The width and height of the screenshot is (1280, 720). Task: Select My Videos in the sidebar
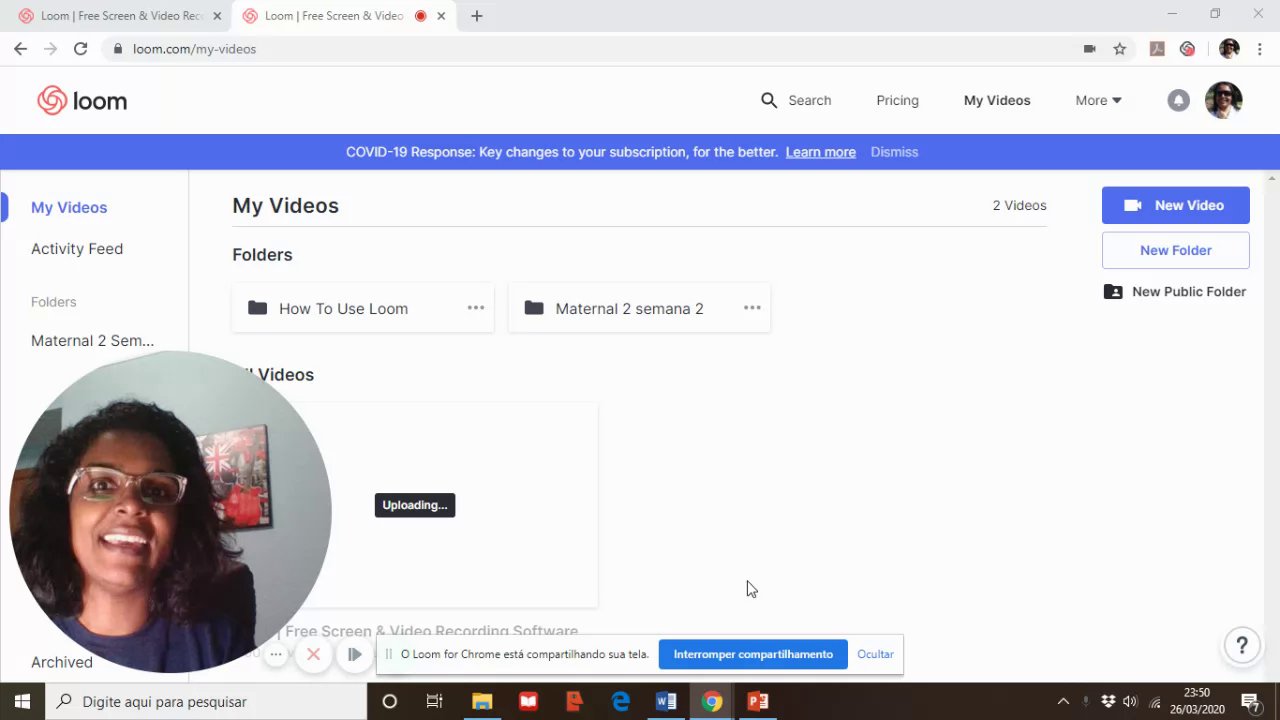click(x=69, y=207)
